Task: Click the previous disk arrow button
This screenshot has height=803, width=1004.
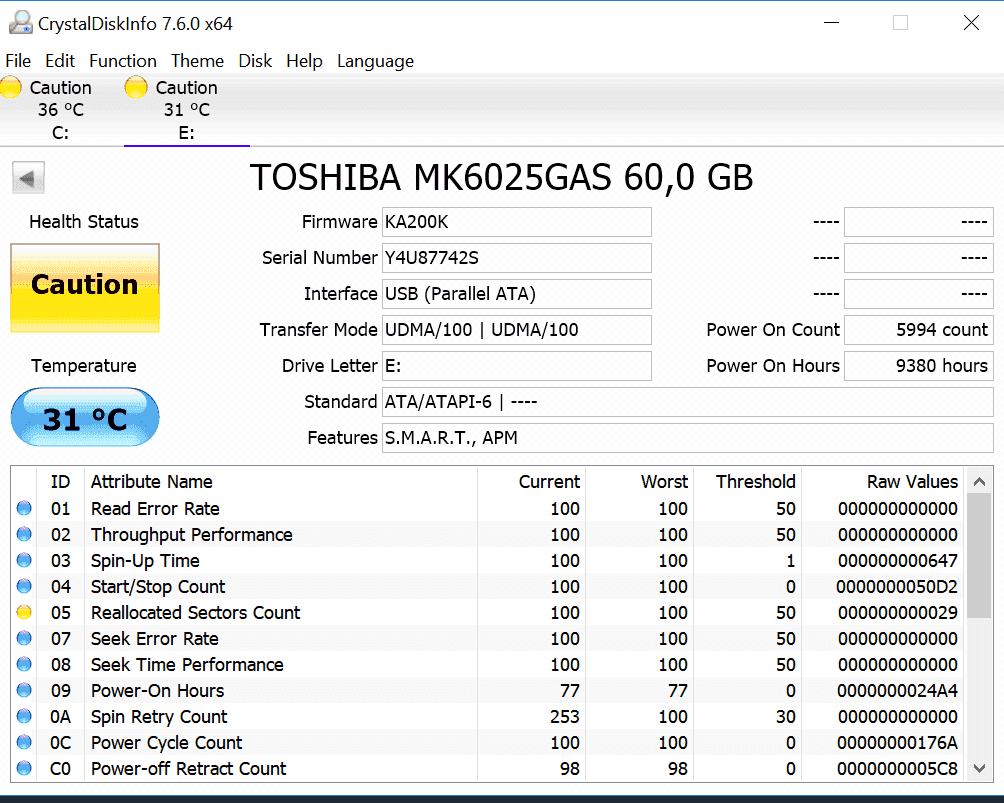Action: [x=28, y=178]
